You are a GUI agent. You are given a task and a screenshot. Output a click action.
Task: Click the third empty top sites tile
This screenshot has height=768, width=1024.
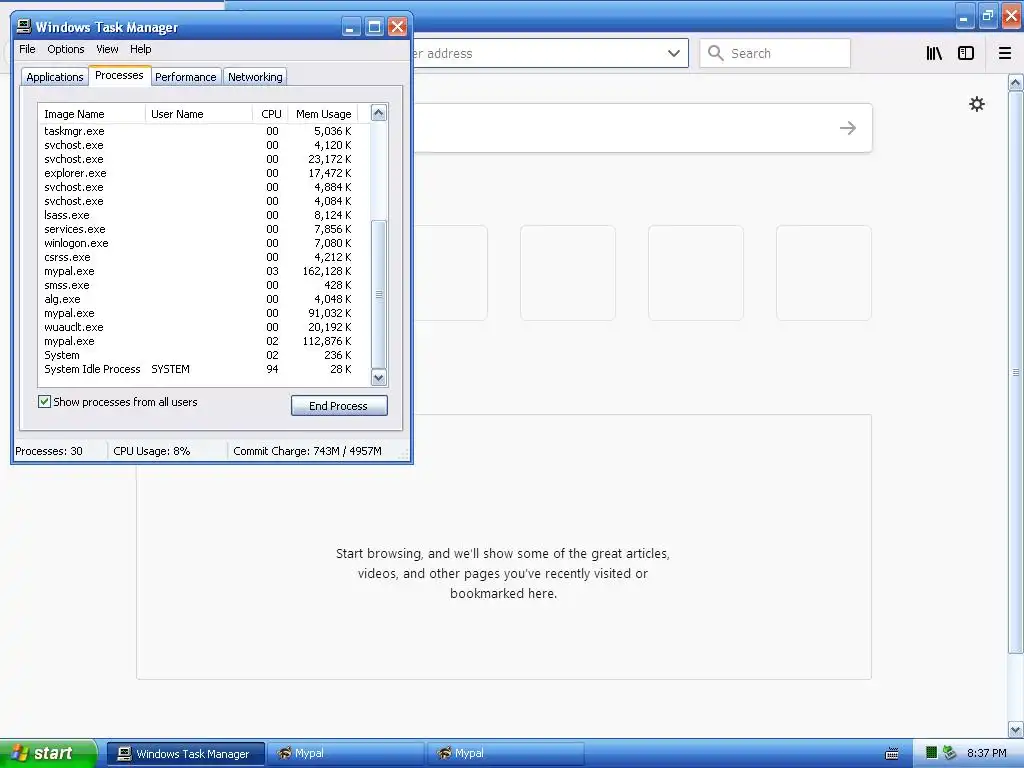[696, 273]
